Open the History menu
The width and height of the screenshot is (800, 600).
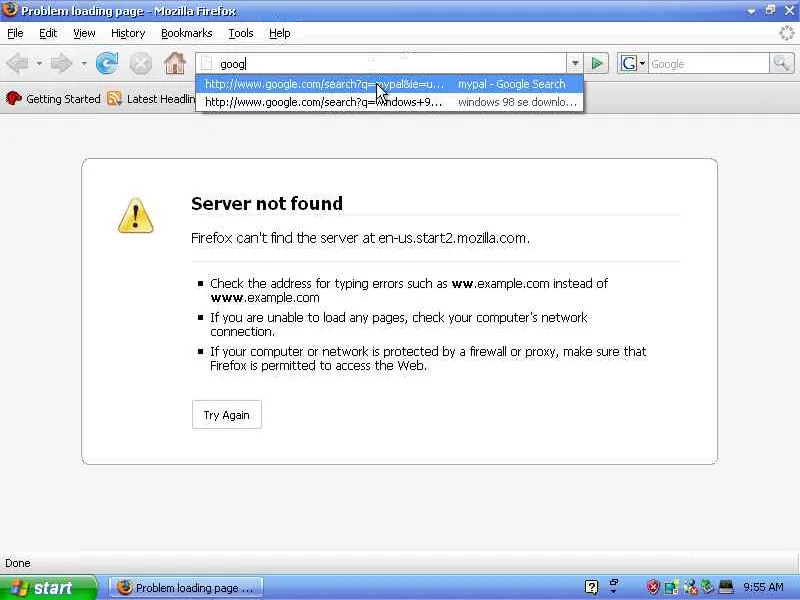coord(128,33)
